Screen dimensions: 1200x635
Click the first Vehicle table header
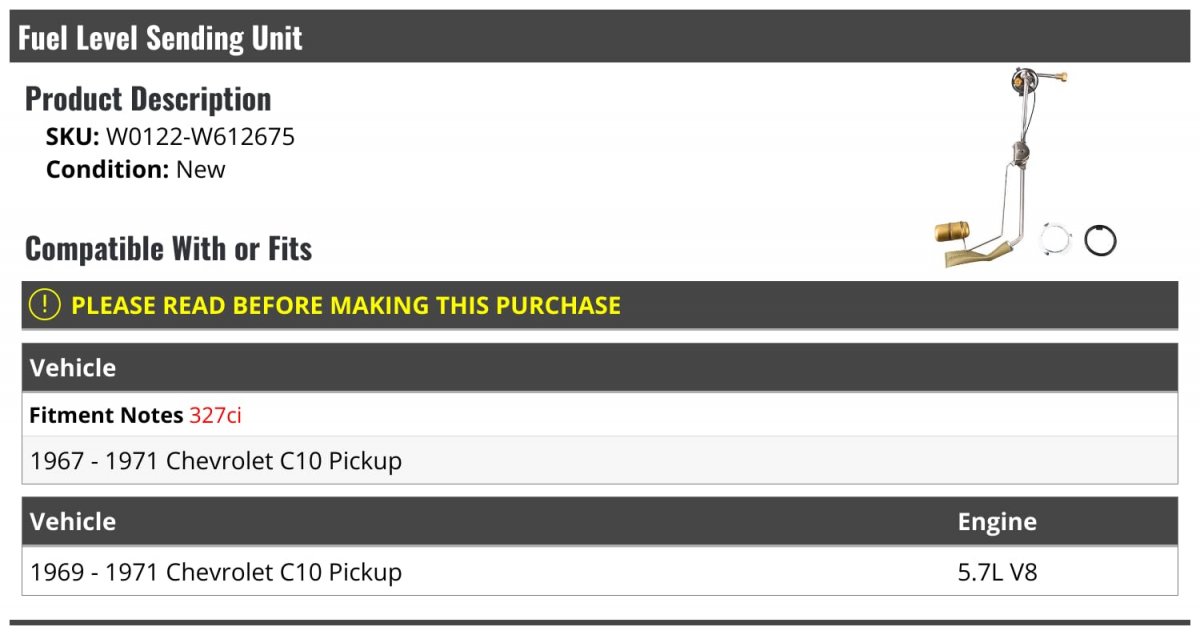pyautogui.click(x=600, y=367)
